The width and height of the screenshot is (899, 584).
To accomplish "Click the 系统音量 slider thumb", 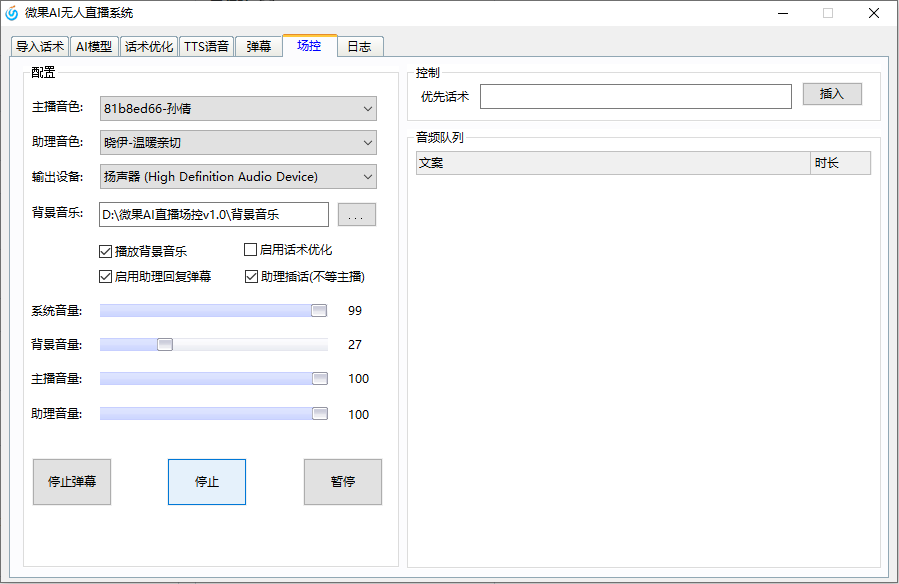I will pos(319,311).
